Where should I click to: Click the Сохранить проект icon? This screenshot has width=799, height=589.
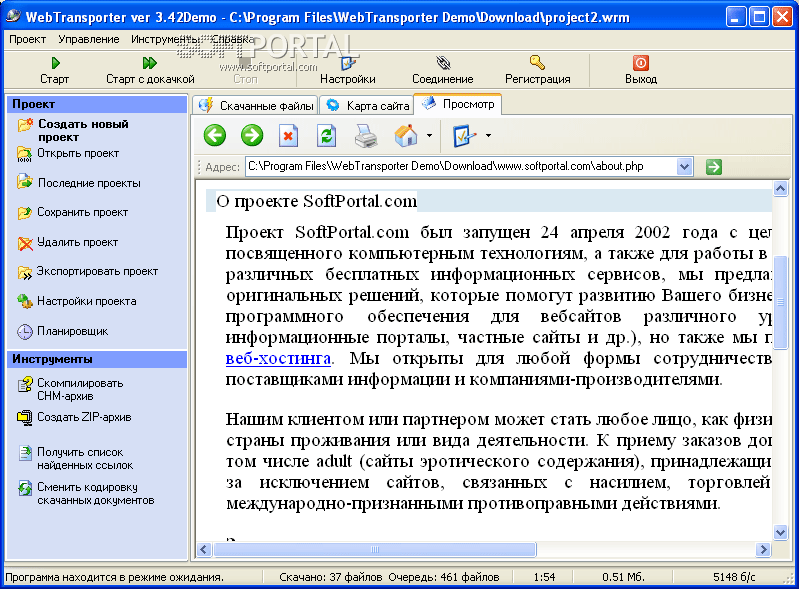pos(24,212)
